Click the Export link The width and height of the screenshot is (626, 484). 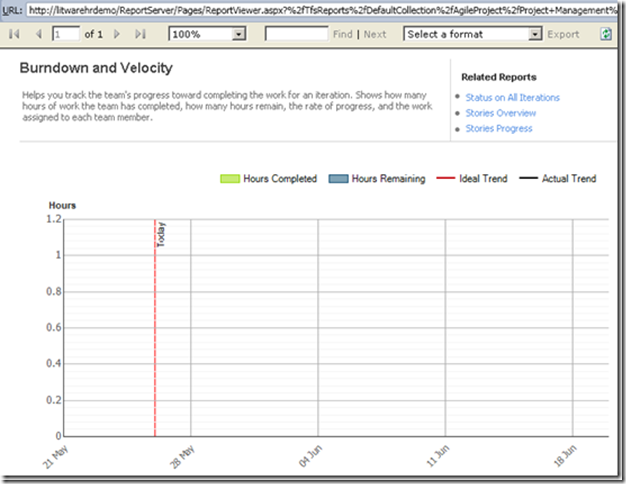pyautogui.click(x=563, y=34)
